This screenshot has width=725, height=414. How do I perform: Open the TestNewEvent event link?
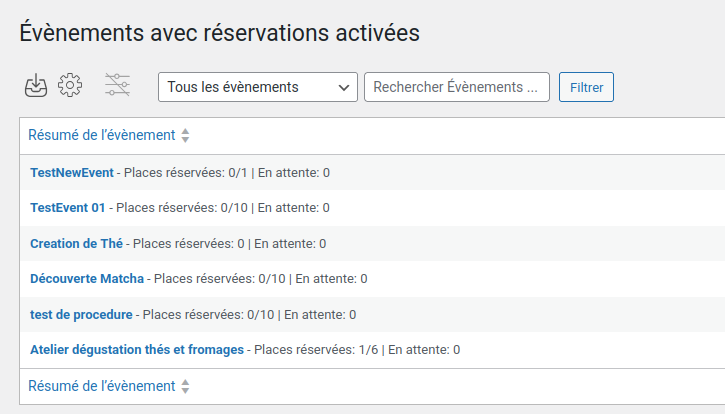tap(72, 173)
